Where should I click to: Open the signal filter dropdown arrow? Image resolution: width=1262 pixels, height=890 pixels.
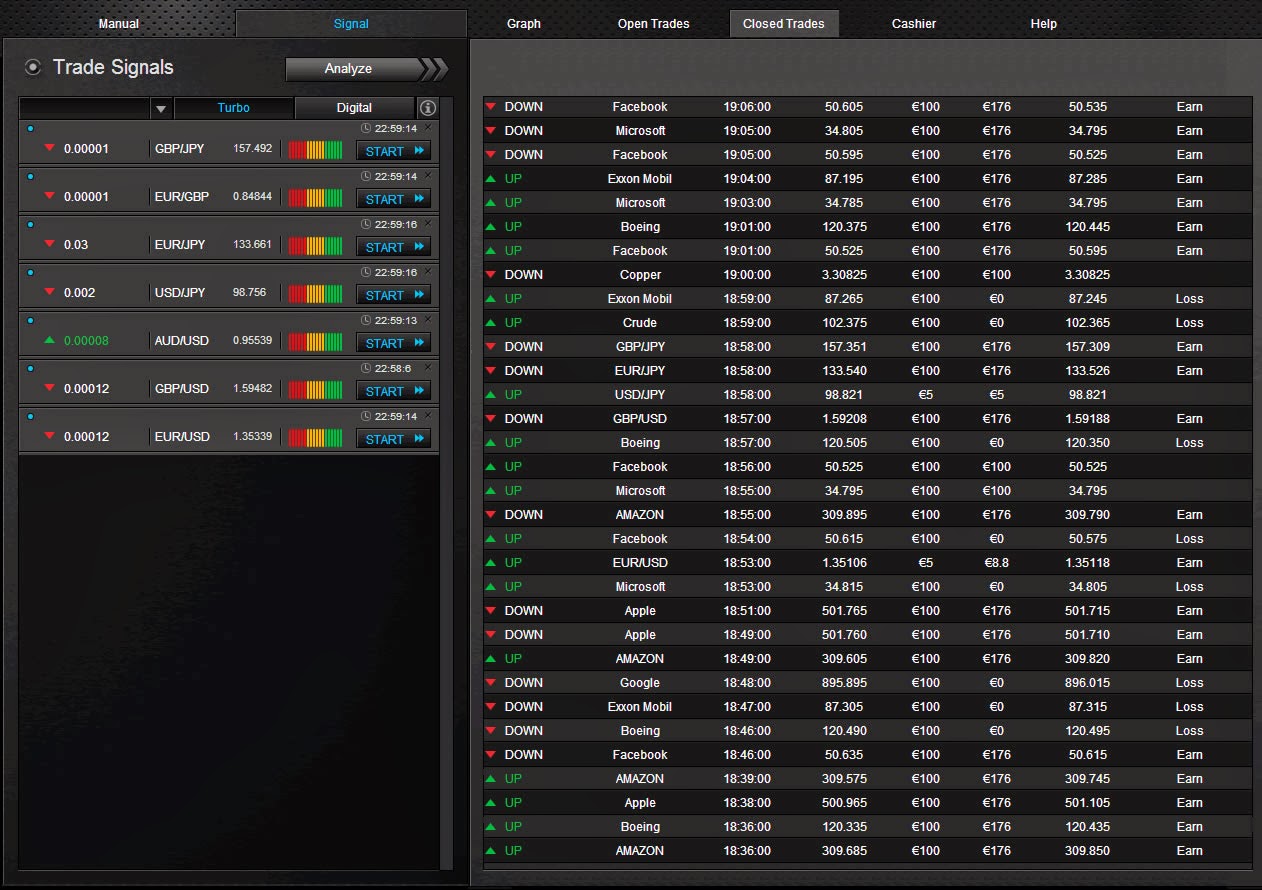pos(161,108)
